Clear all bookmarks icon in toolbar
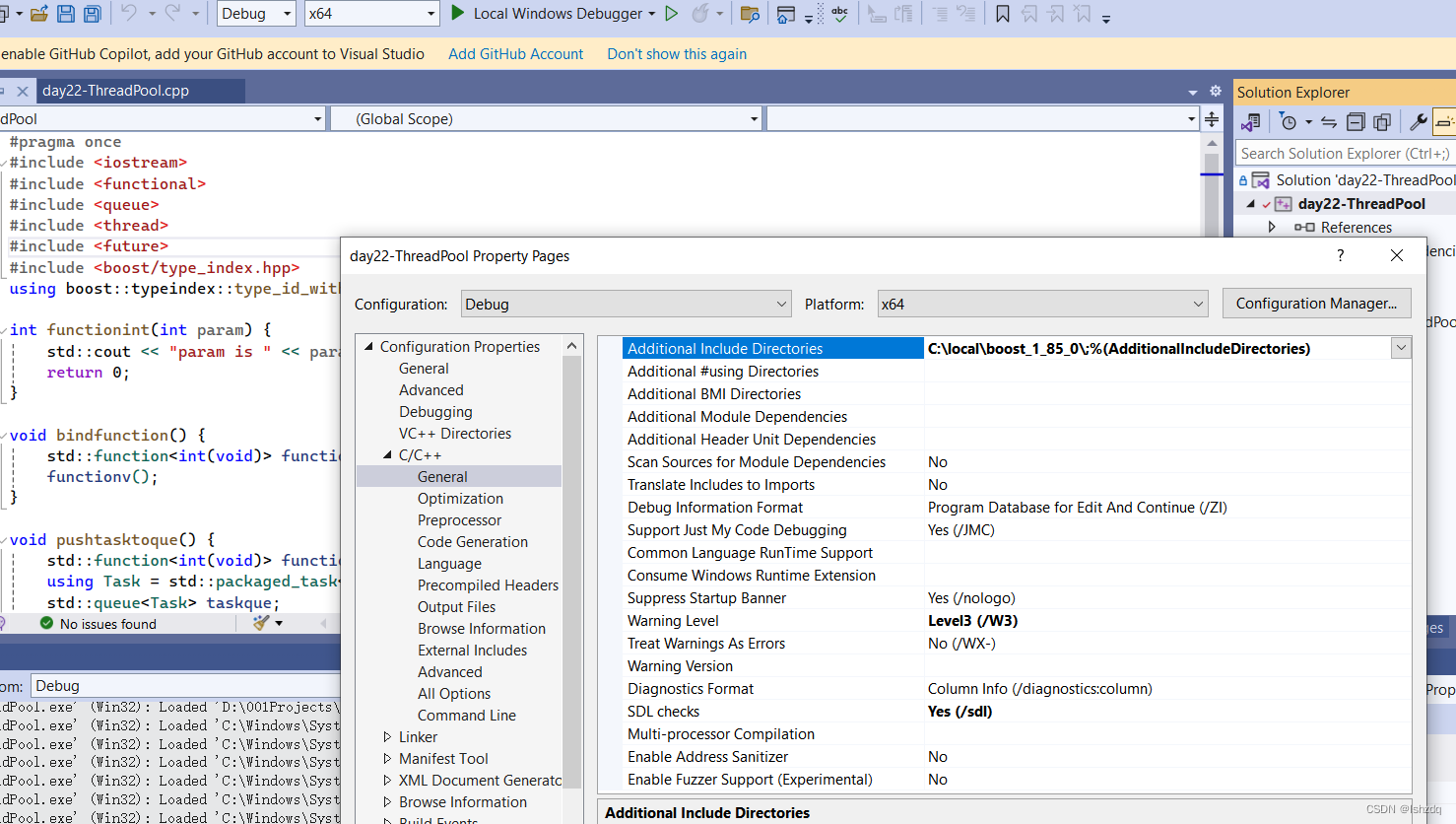The height and width of the screenshot is (824, 1456). coord(1083,14)
